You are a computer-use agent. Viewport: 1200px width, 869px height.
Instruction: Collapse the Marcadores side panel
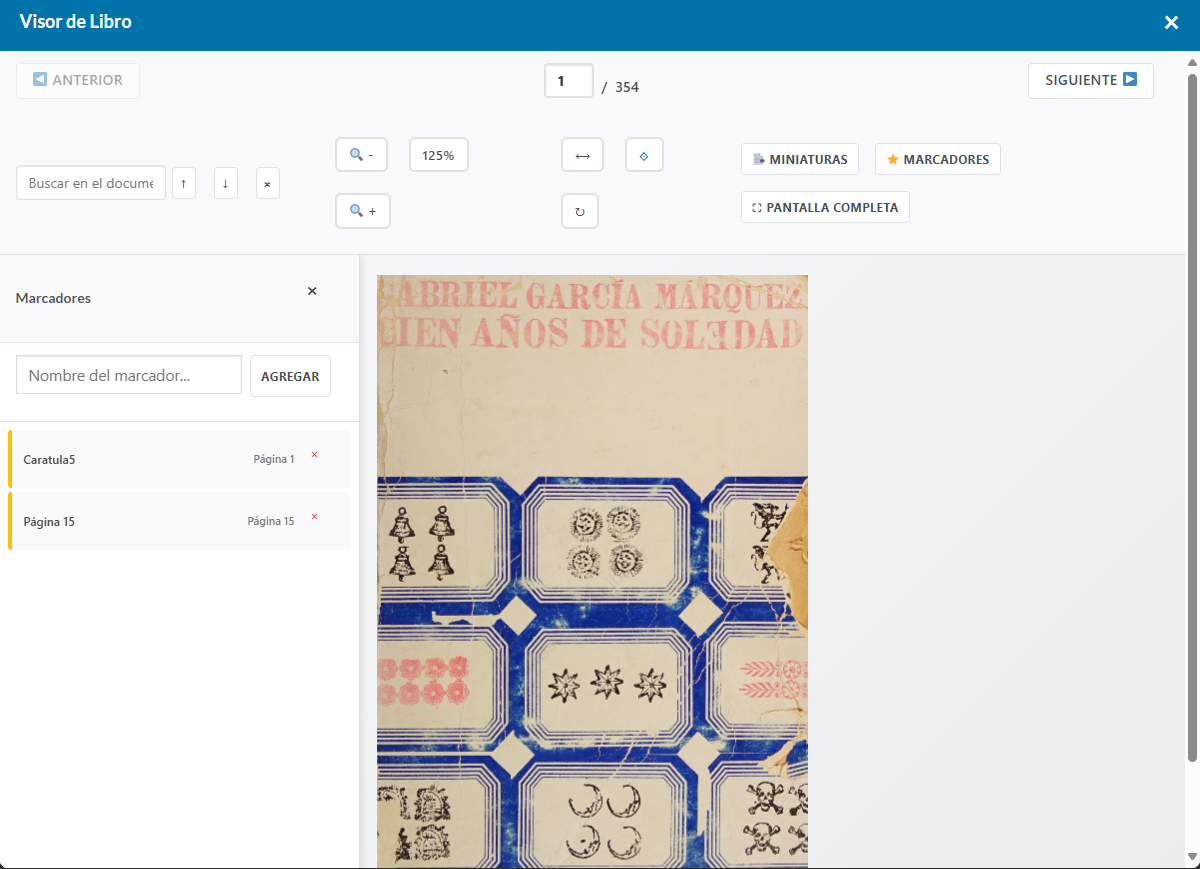[x=312, y=291]
